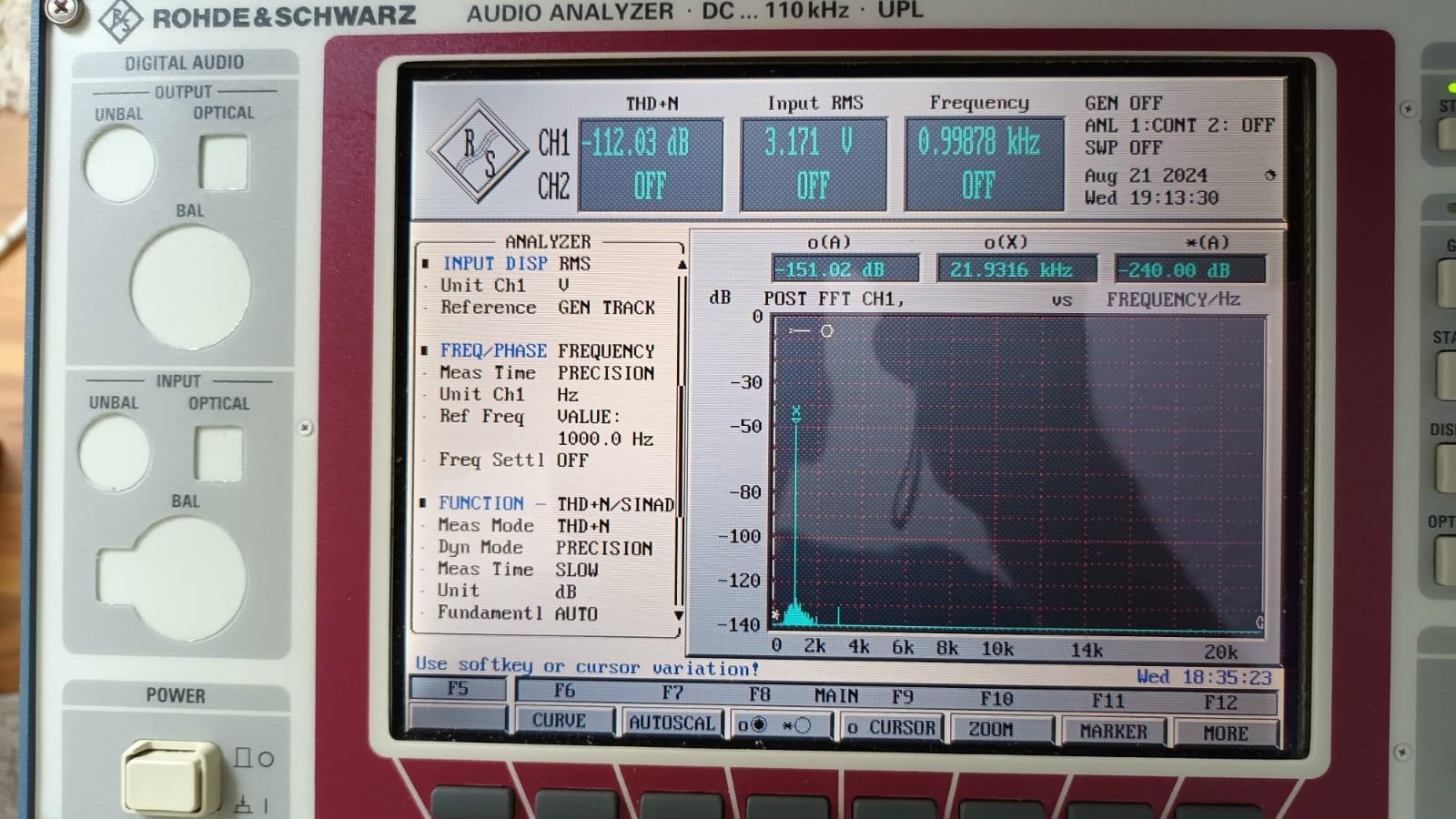Click the POST FFT CH1 graph title
This screenshot has width=1456, height=819.
(x=834, y=298)
